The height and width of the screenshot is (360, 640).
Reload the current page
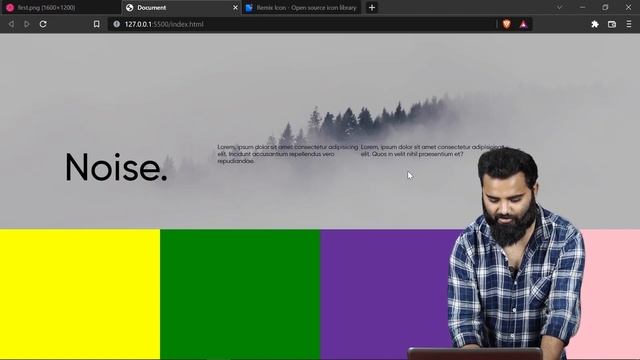(x=43, y=24)
